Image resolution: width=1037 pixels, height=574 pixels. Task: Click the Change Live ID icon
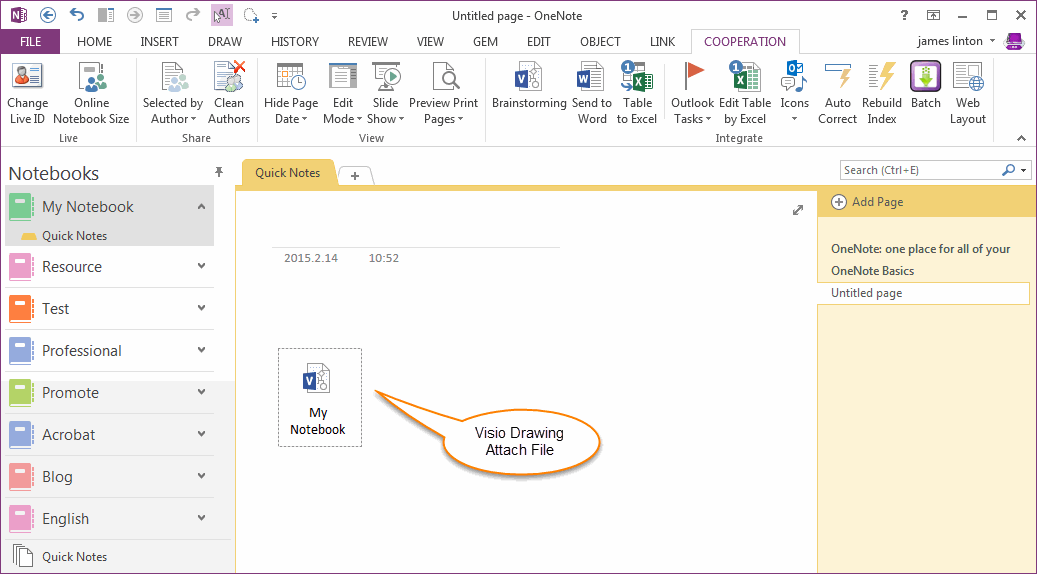(27, 77)
